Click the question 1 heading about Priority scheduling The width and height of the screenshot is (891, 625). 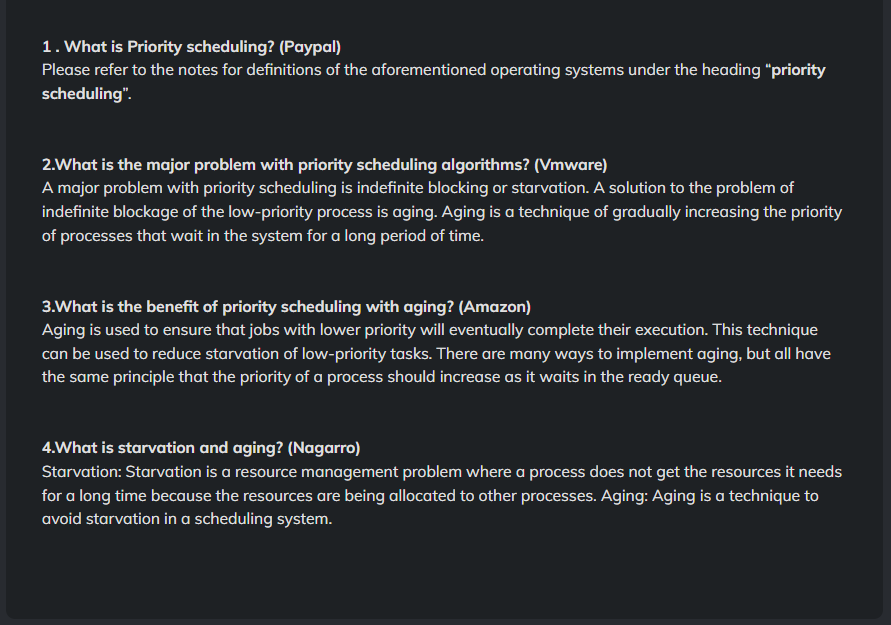point(160,46)
